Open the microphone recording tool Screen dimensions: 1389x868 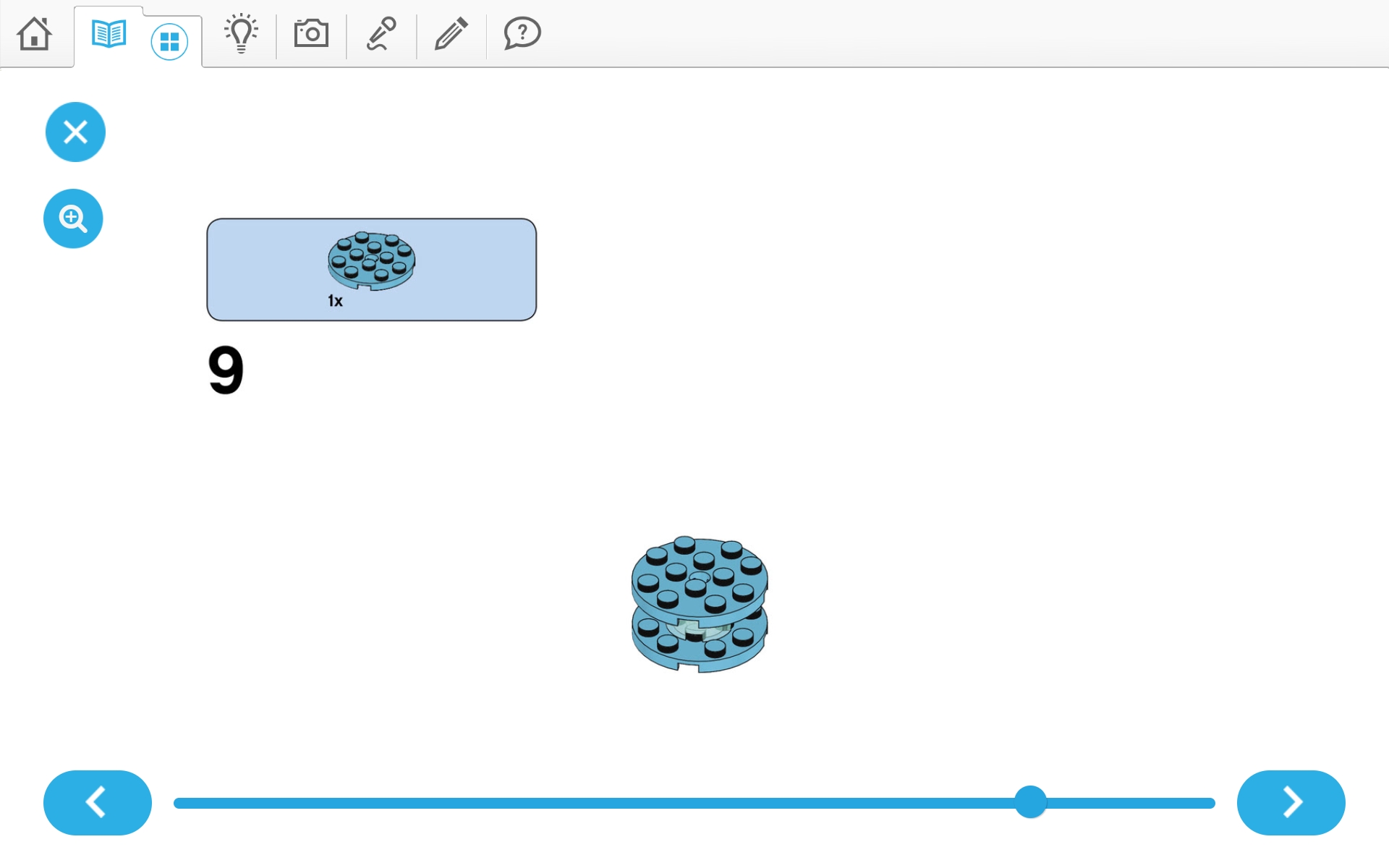[381, 33]
